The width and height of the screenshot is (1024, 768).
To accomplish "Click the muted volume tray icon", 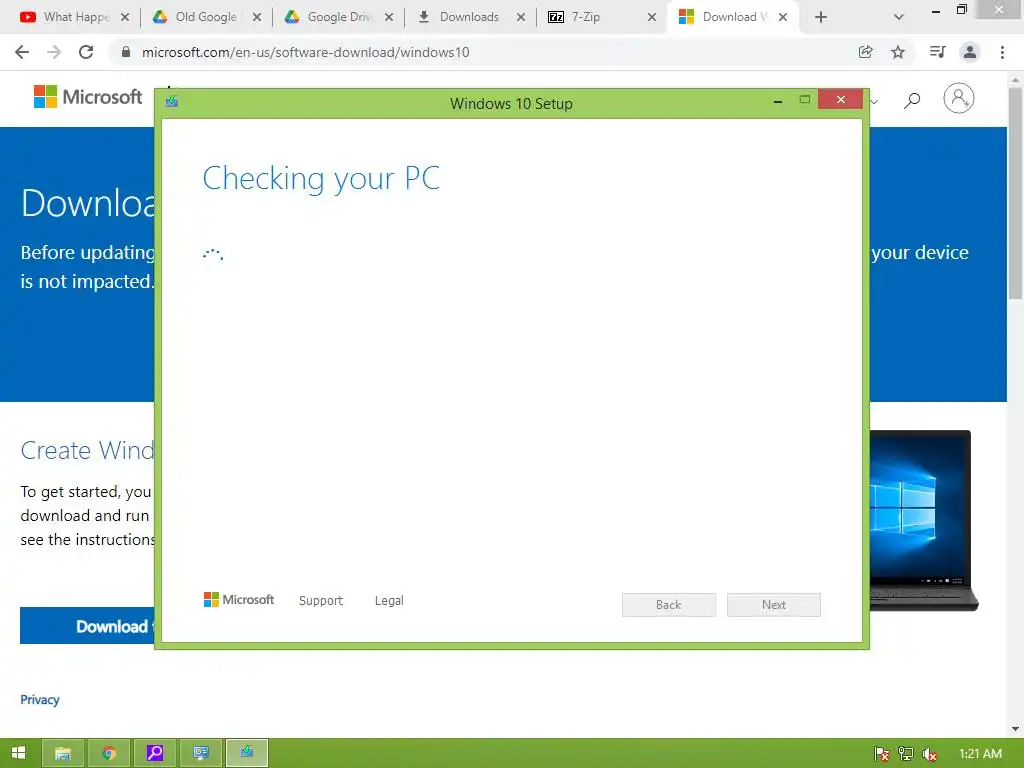I will 929,754.
